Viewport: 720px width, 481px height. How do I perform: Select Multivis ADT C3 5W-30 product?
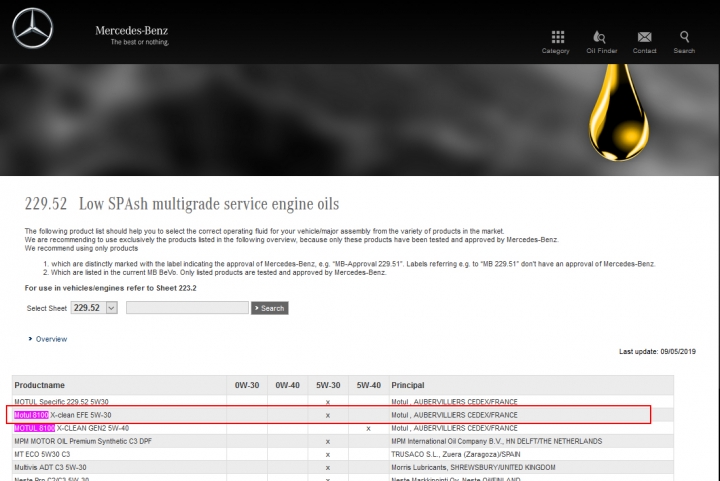pos(51,467)
